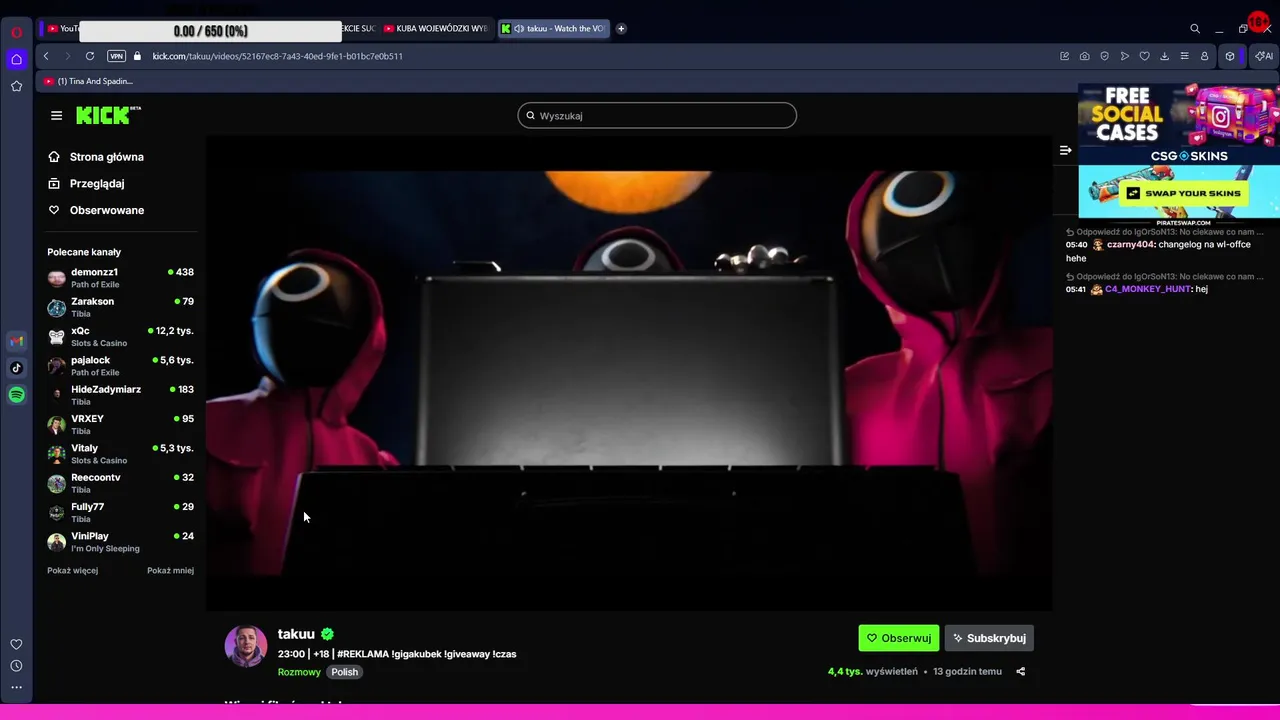Click C4_MONKEY_HUNT username in chat
The width and height of the screenshot is (1280, 720).
tap(1148, 289)
